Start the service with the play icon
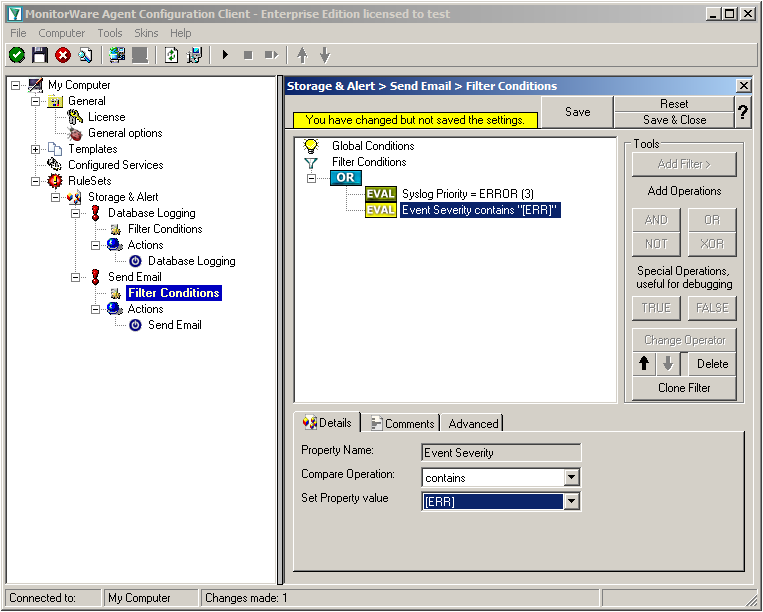The height and width of the screenshot is (612, 763). (x=225, y=55)
